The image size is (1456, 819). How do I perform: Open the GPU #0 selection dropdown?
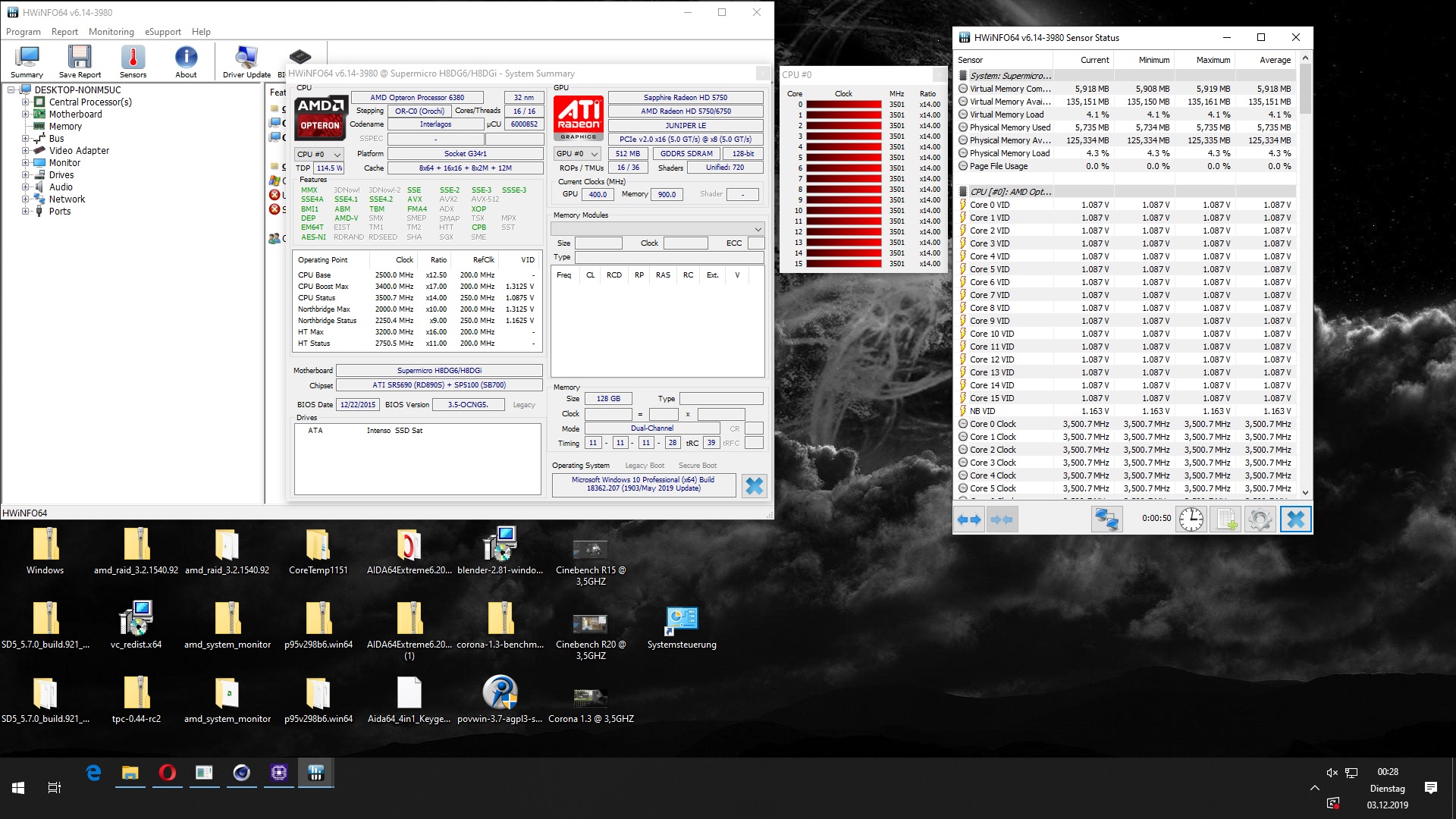pos(578,154)
